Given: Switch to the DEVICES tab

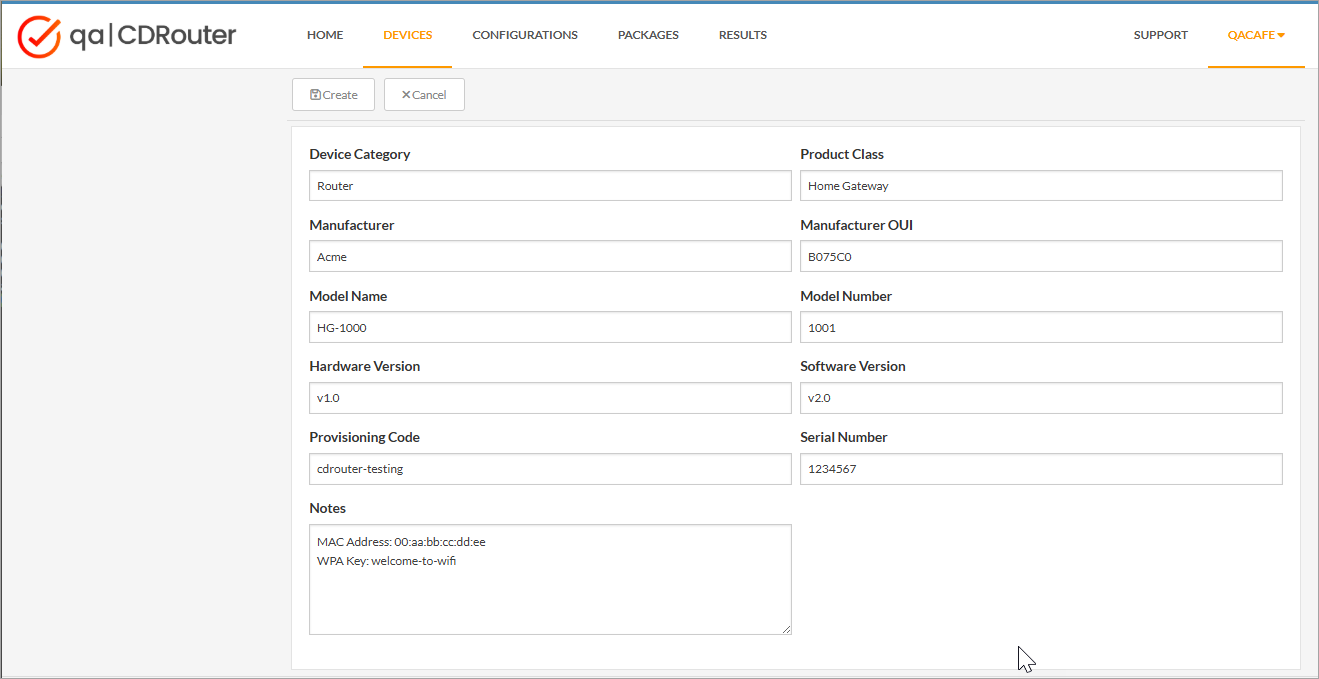Looking at the screenshot, I should pyautogui.click(x=408, y=35).
